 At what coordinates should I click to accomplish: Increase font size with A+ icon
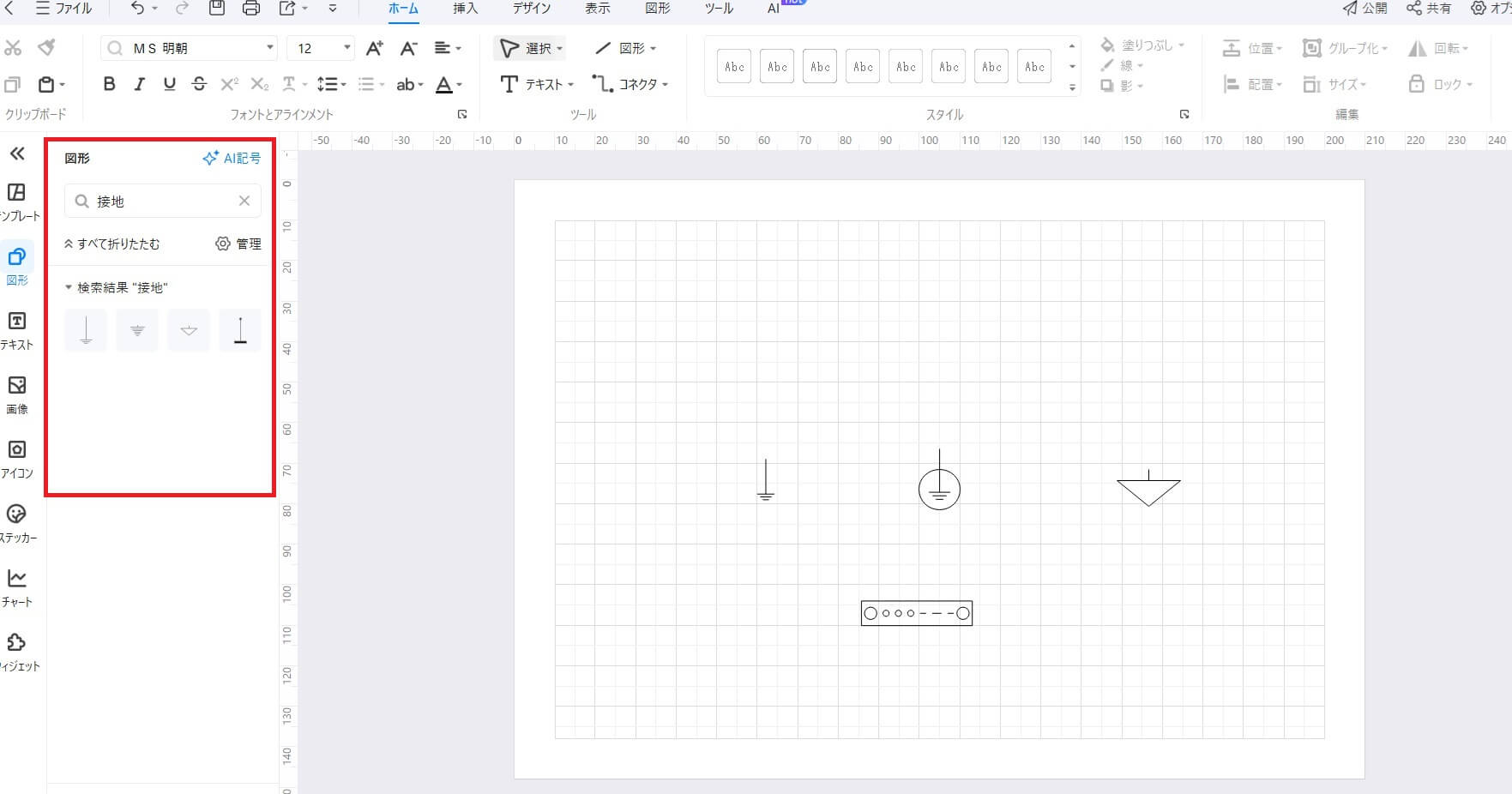(375, 48)
